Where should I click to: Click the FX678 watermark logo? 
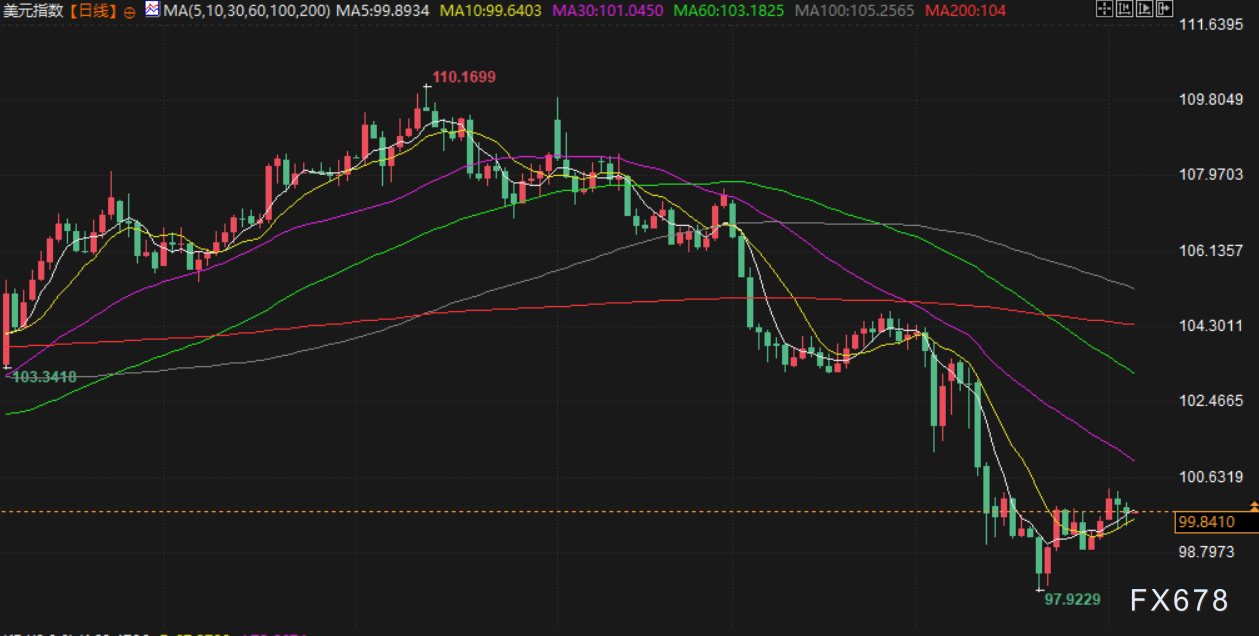(x=1179, y=600)
